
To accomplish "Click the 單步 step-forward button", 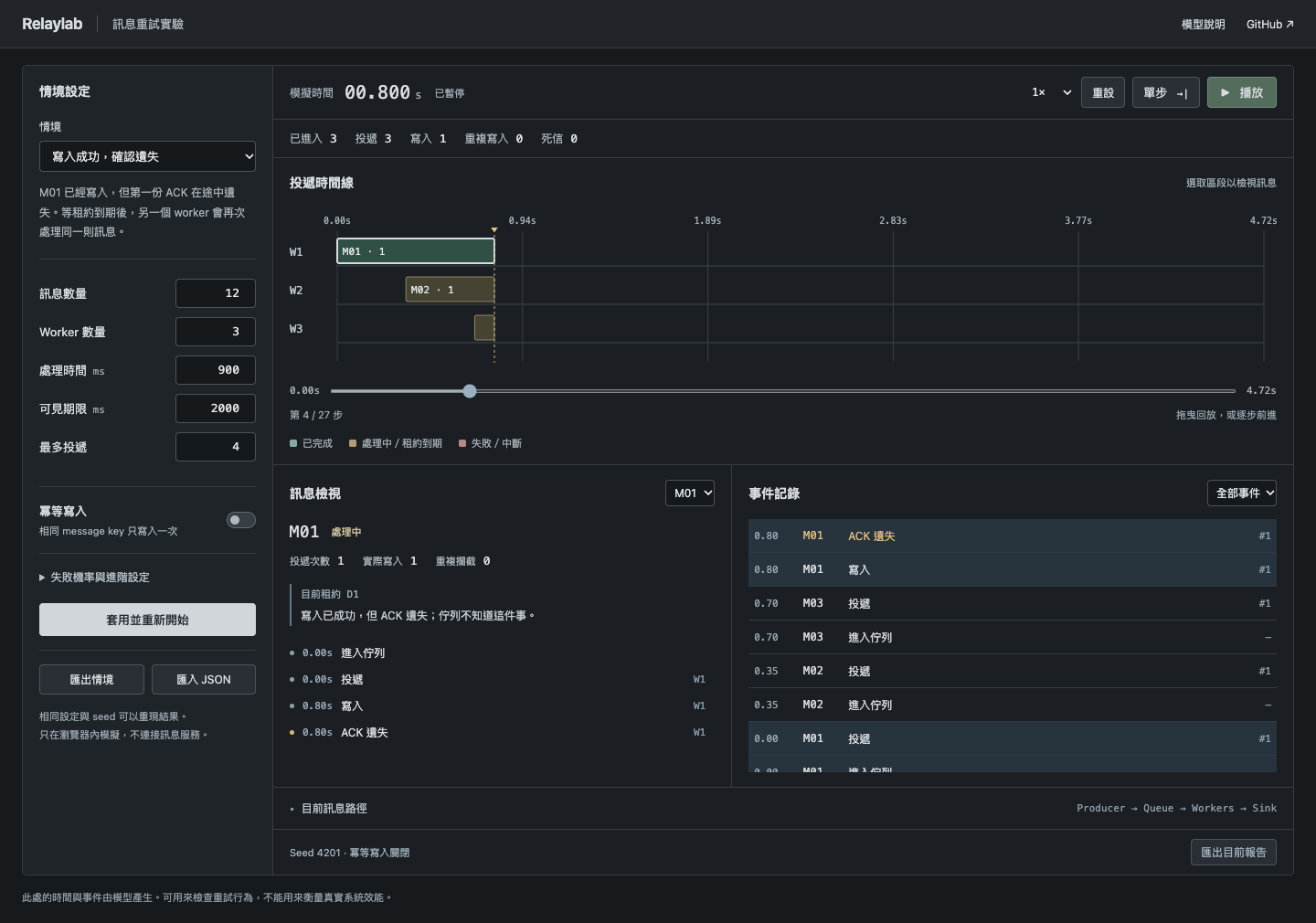I will coord(1165,92).
